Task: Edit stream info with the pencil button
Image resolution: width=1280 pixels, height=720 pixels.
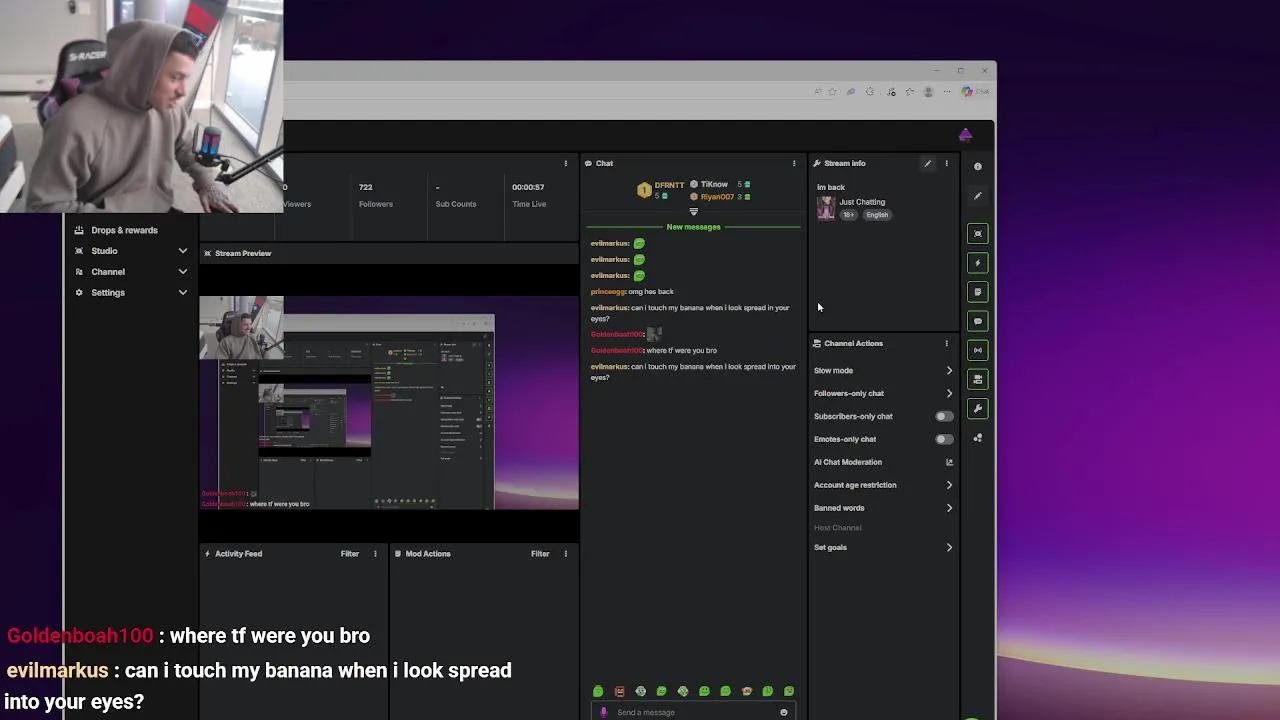Action: (x=928, y=163)
